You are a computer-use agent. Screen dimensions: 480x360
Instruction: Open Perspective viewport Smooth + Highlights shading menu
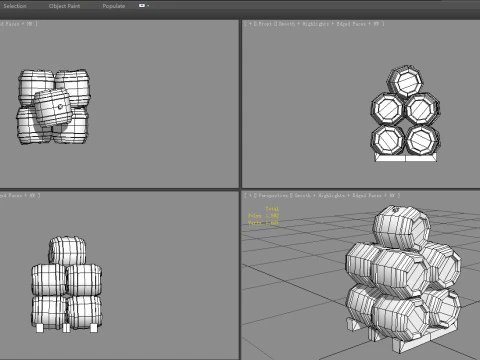320,195
